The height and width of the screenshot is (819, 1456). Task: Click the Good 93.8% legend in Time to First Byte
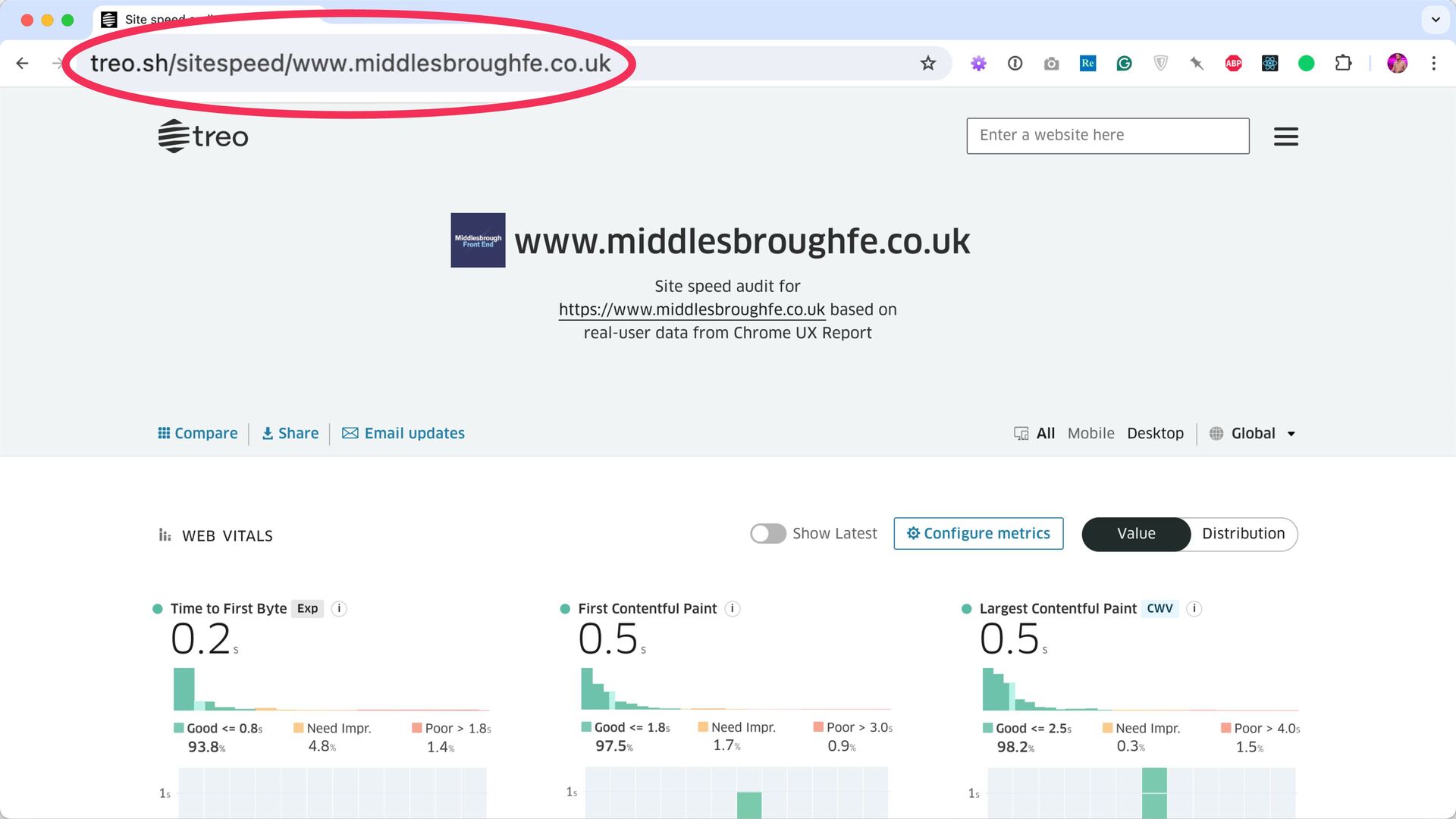[218, 737]
